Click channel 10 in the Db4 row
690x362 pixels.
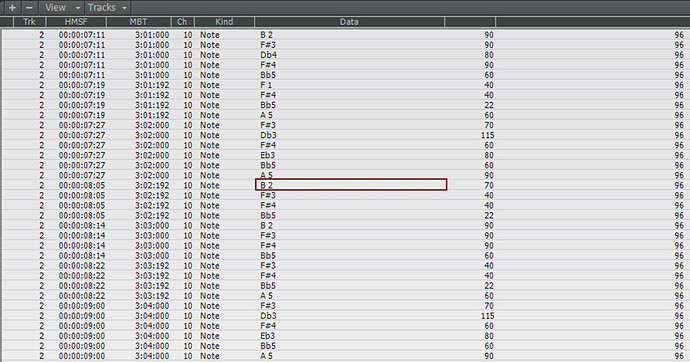(x=188, y=55)
